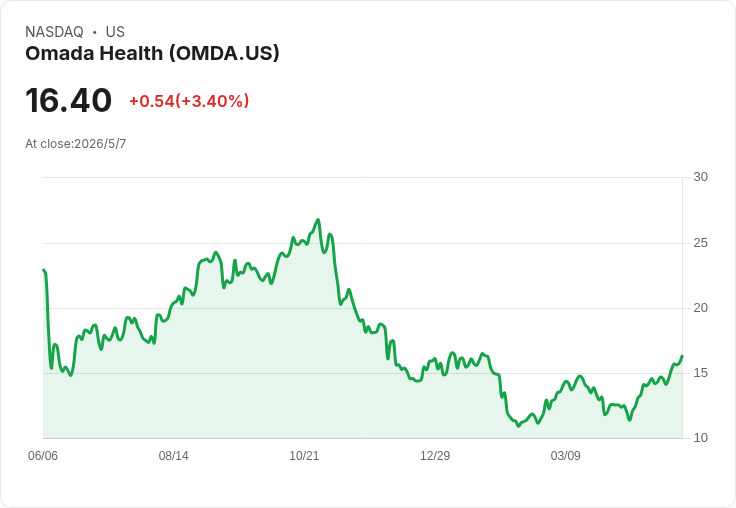Click the 30 price axis label
Screen dimensions: 736x508
coord(700,177)
